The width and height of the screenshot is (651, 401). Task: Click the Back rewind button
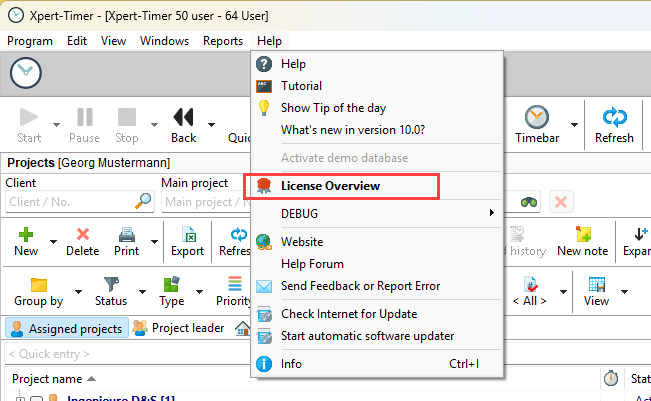pyautogui.click(x=183, y=117)
